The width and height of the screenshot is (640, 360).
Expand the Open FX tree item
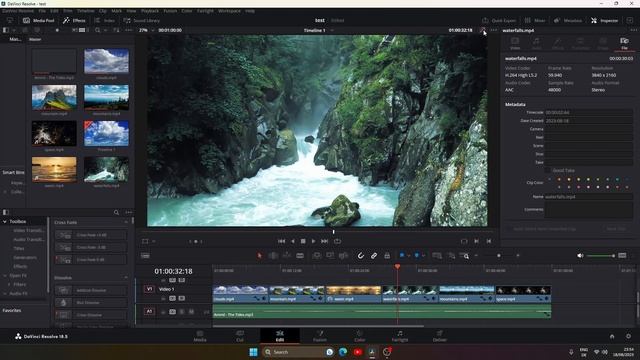[x=4, y=276]
